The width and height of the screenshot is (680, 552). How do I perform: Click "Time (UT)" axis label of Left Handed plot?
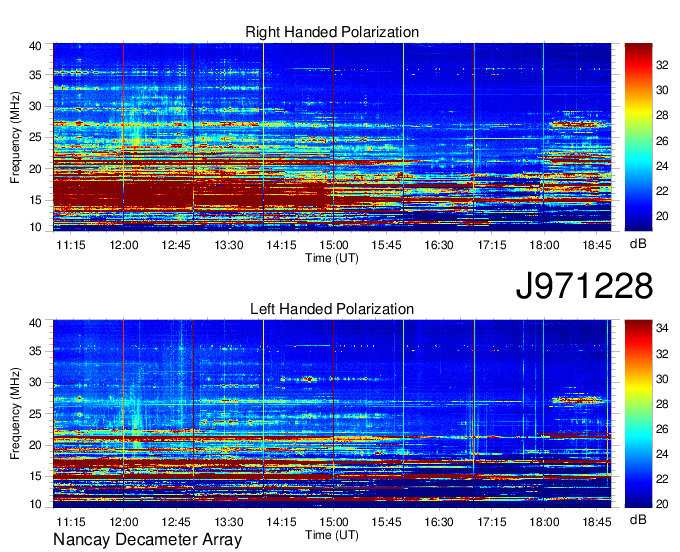[332, 535]
